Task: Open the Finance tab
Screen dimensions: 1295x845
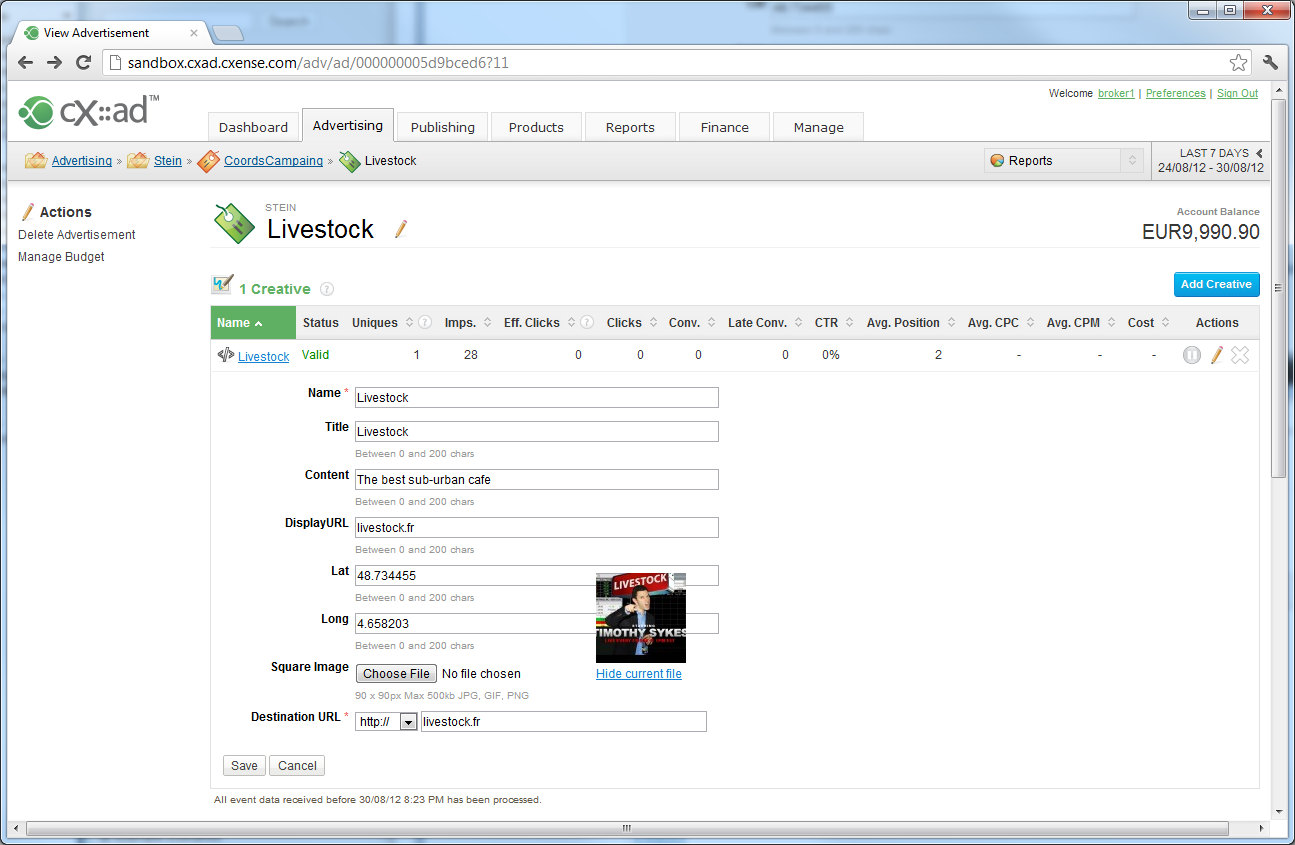Action: pos(725,127)
